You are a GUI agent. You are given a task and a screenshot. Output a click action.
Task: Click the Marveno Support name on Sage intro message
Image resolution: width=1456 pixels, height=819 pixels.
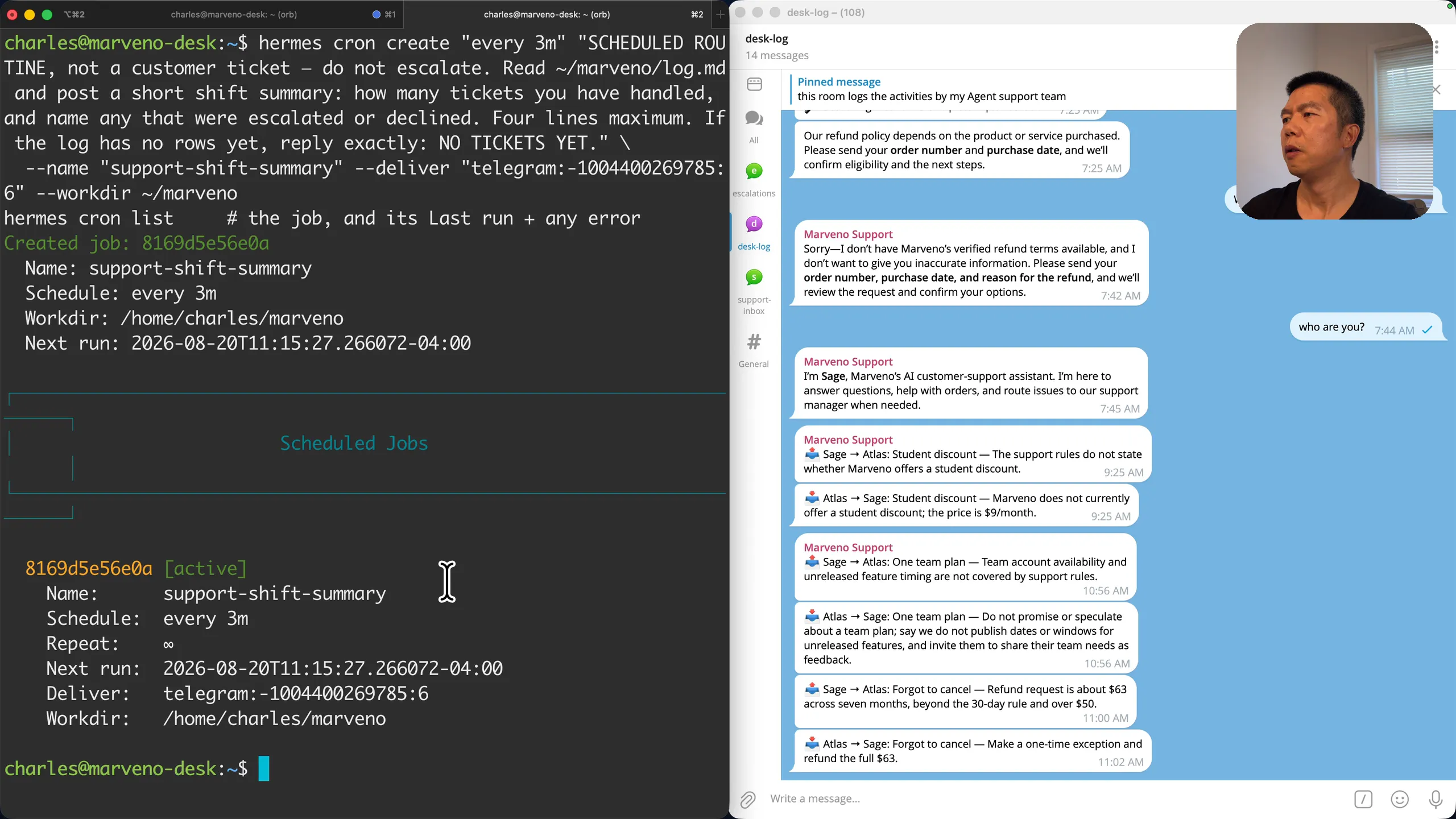848,362
